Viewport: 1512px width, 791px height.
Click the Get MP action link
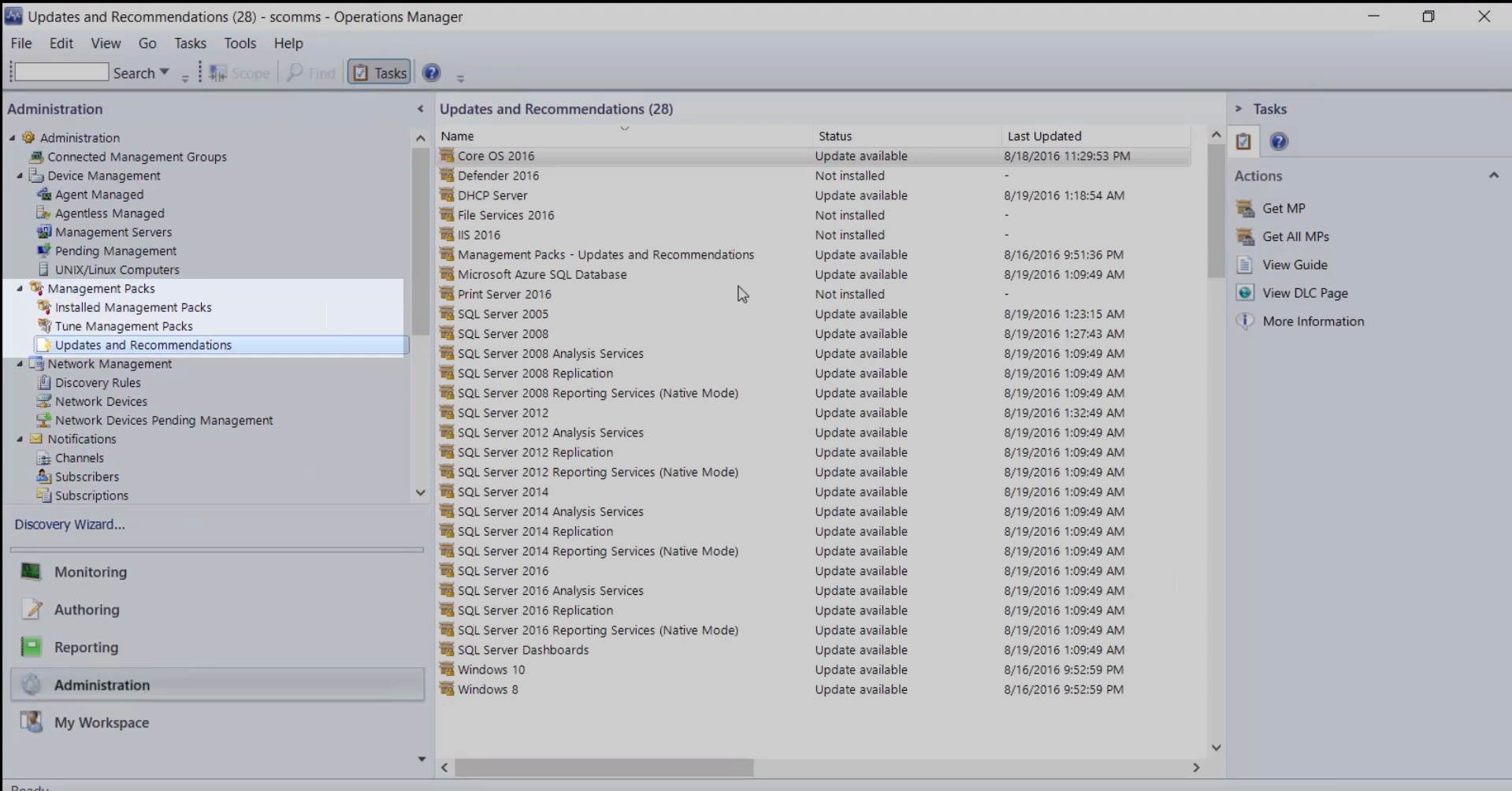(1284, 209)
